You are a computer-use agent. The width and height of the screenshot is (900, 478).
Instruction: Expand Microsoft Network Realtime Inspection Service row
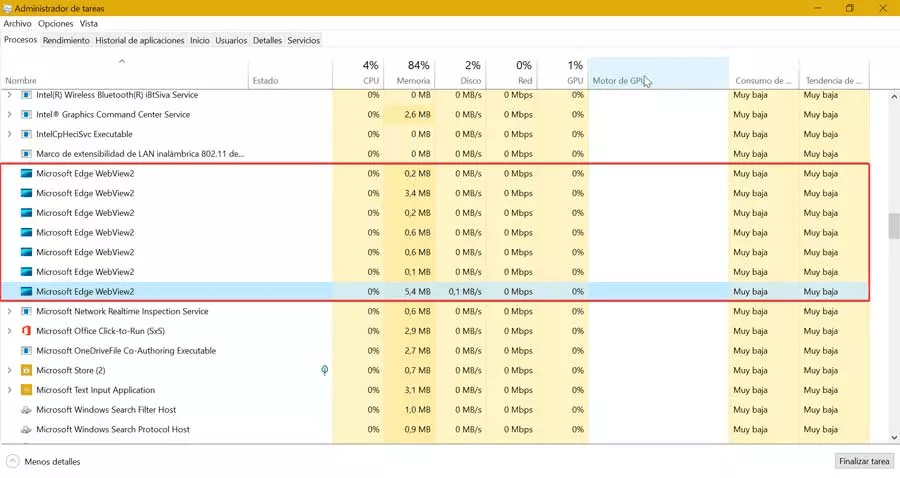(9, 312)
